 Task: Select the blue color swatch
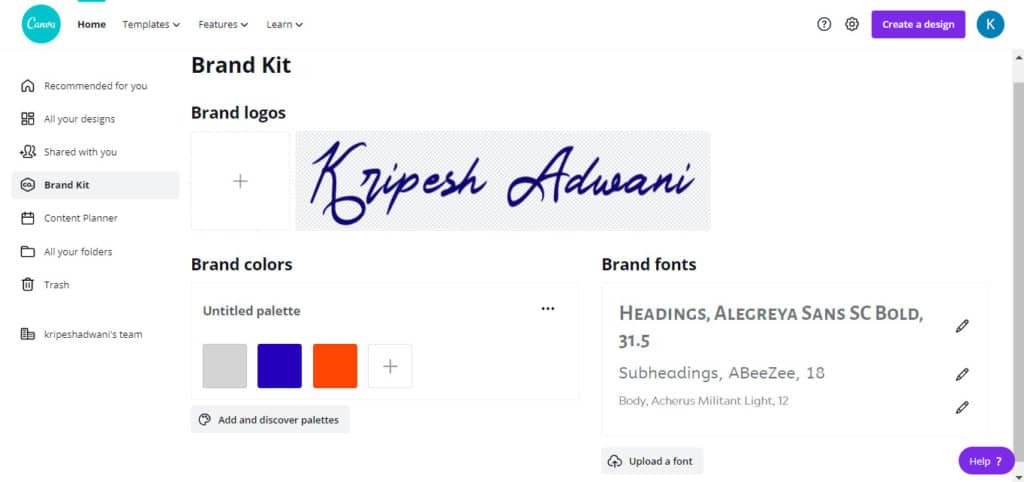pyautogui.click(x=279, y=366)
